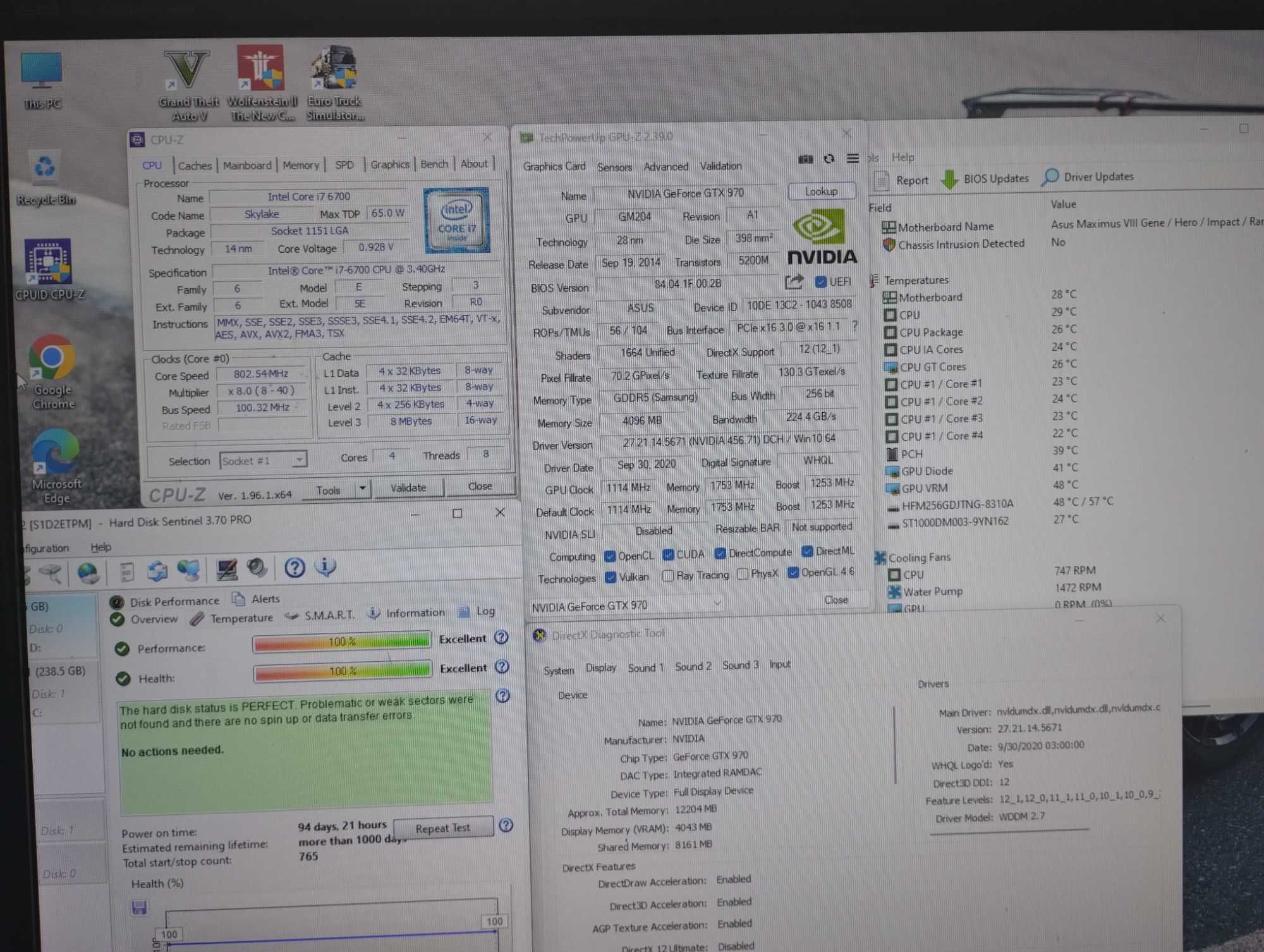Open Display tab in DirectX Diagnostic Tool
The image size is (1264, 952).
coord(600,668)
